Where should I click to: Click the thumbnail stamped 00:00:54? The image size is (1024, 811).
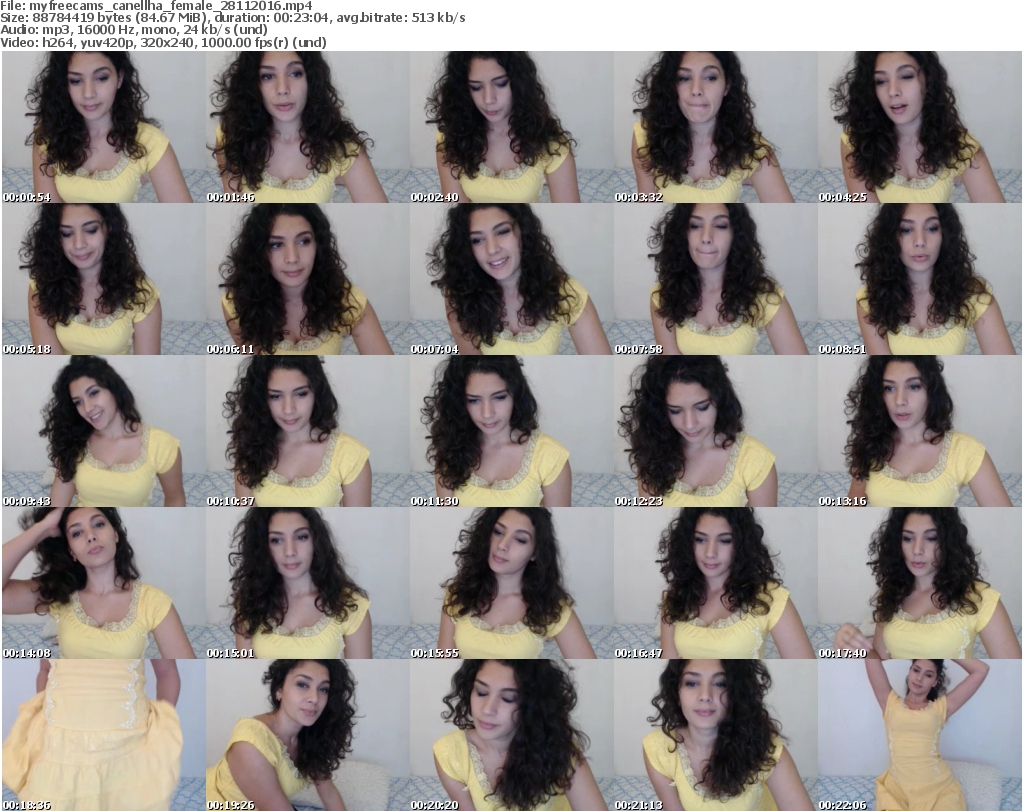pyautogui.click(x=104, y=127)
